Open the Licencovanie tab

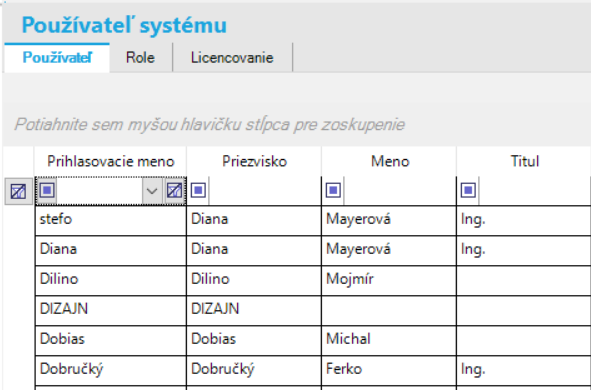[232, 58]
